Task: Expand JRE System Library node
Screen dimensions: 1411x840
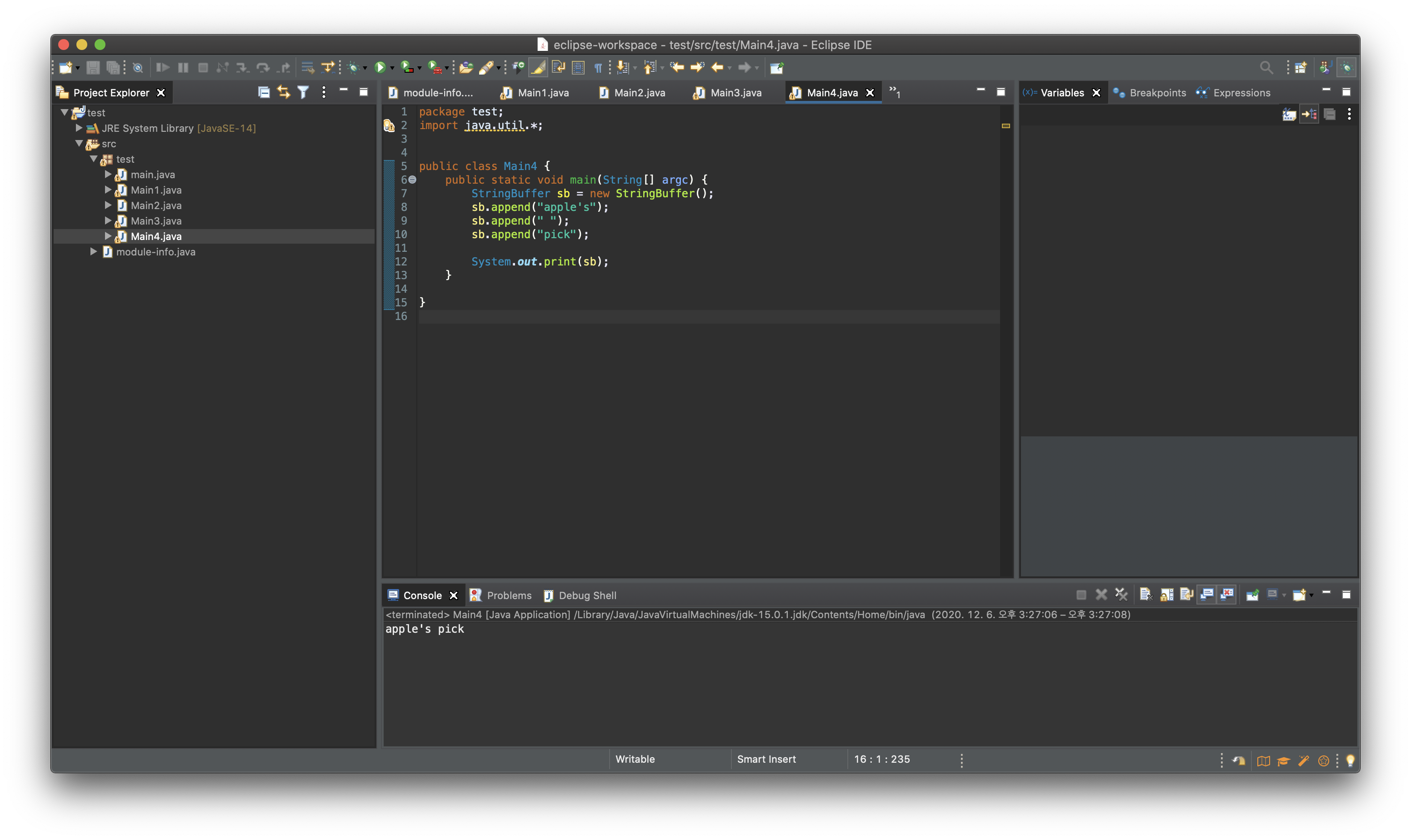Action: pos(79,128)
